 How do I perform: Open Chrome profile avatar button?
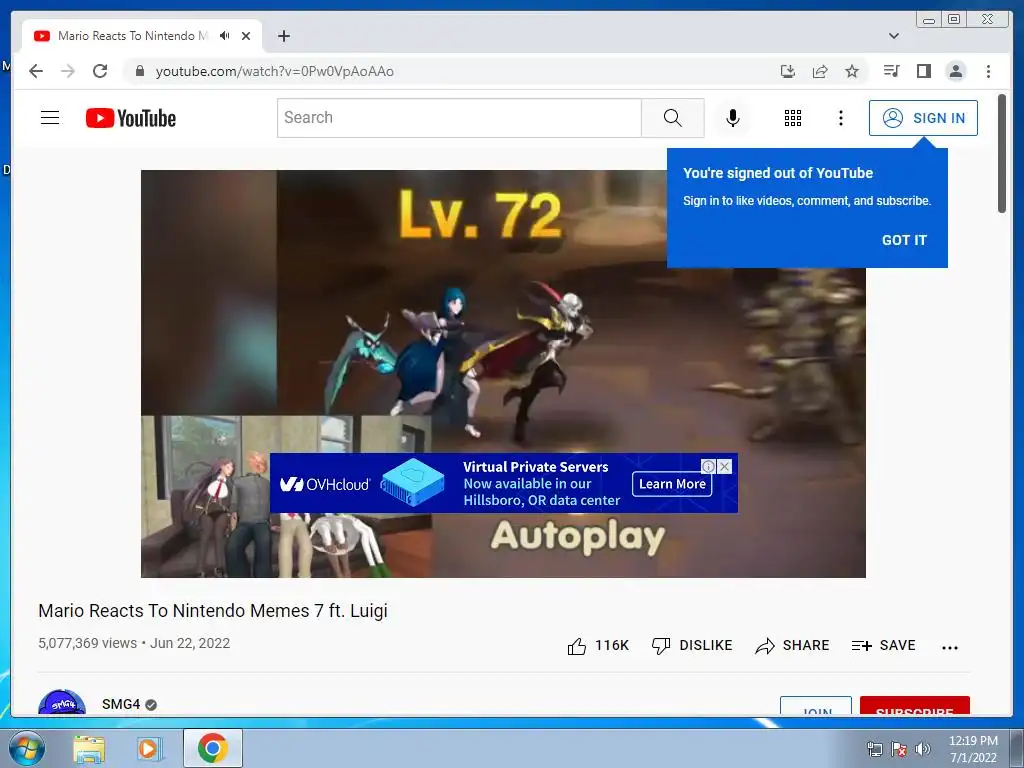[955, 71]
